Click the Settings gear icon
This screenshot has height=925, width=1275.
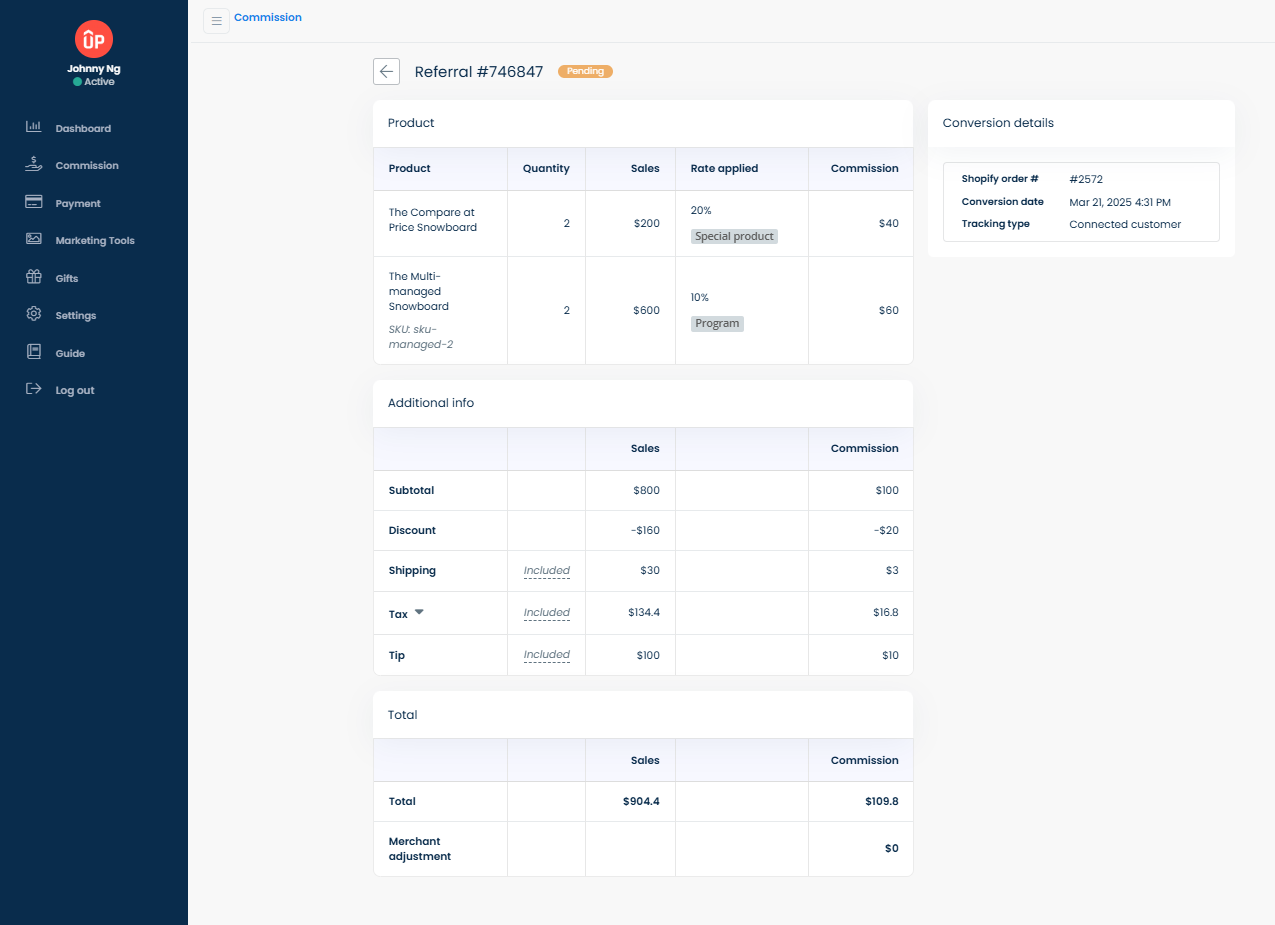[x=33, y=314]
